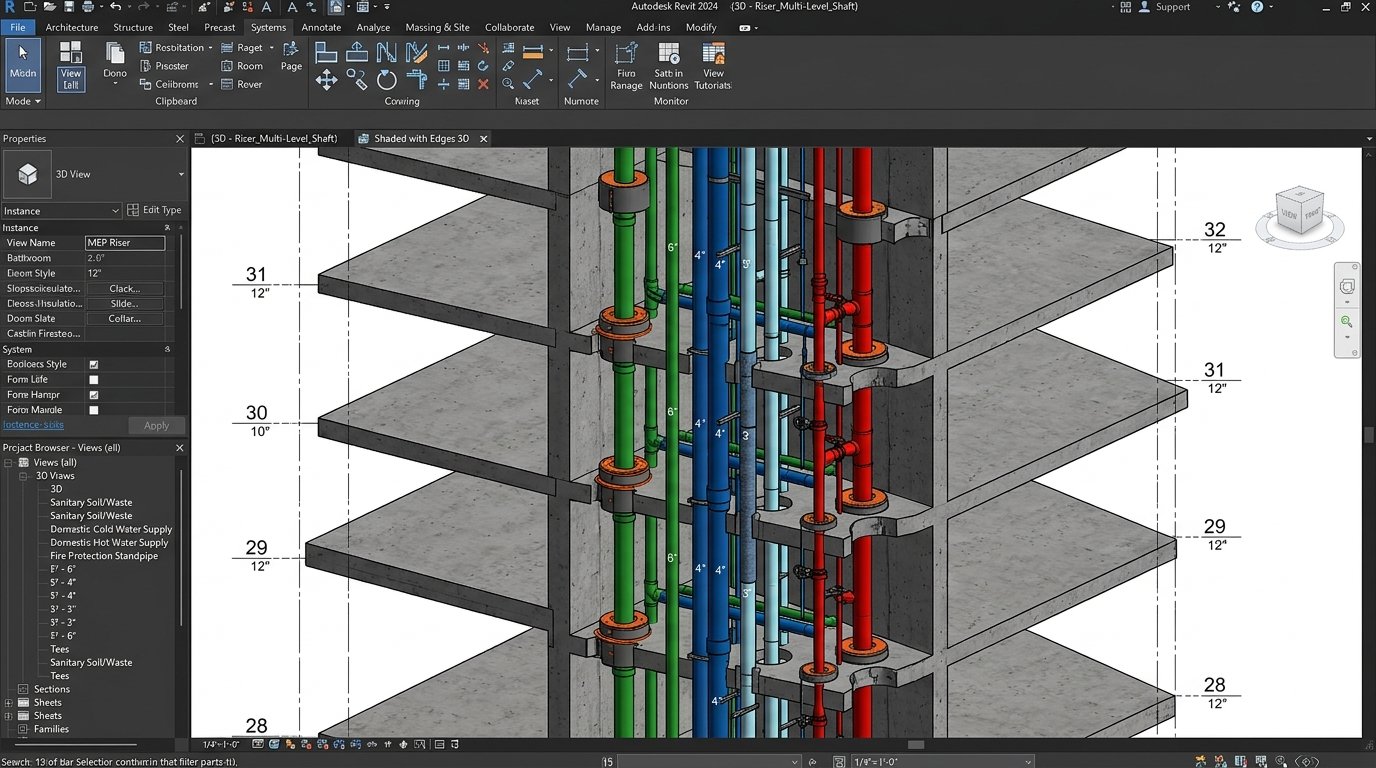Screen dimensions: 1376x768
Task: Click the Undo arrow in quick access toolbar
Action: [116, 7]
